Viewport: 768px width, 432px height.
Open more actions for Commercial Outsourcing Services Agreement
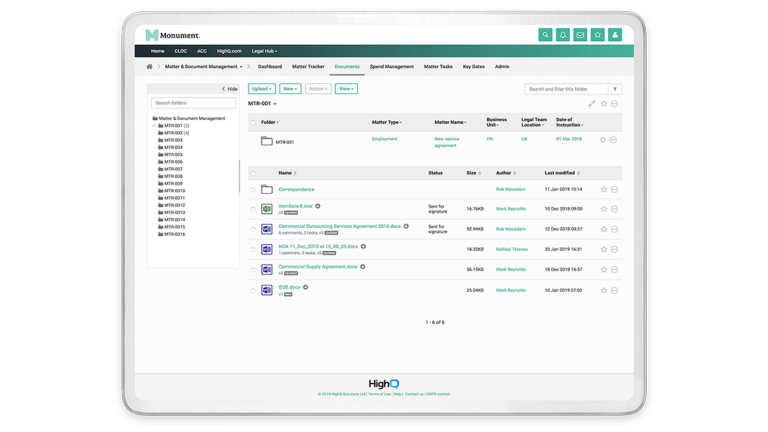[x=615, y=229]
